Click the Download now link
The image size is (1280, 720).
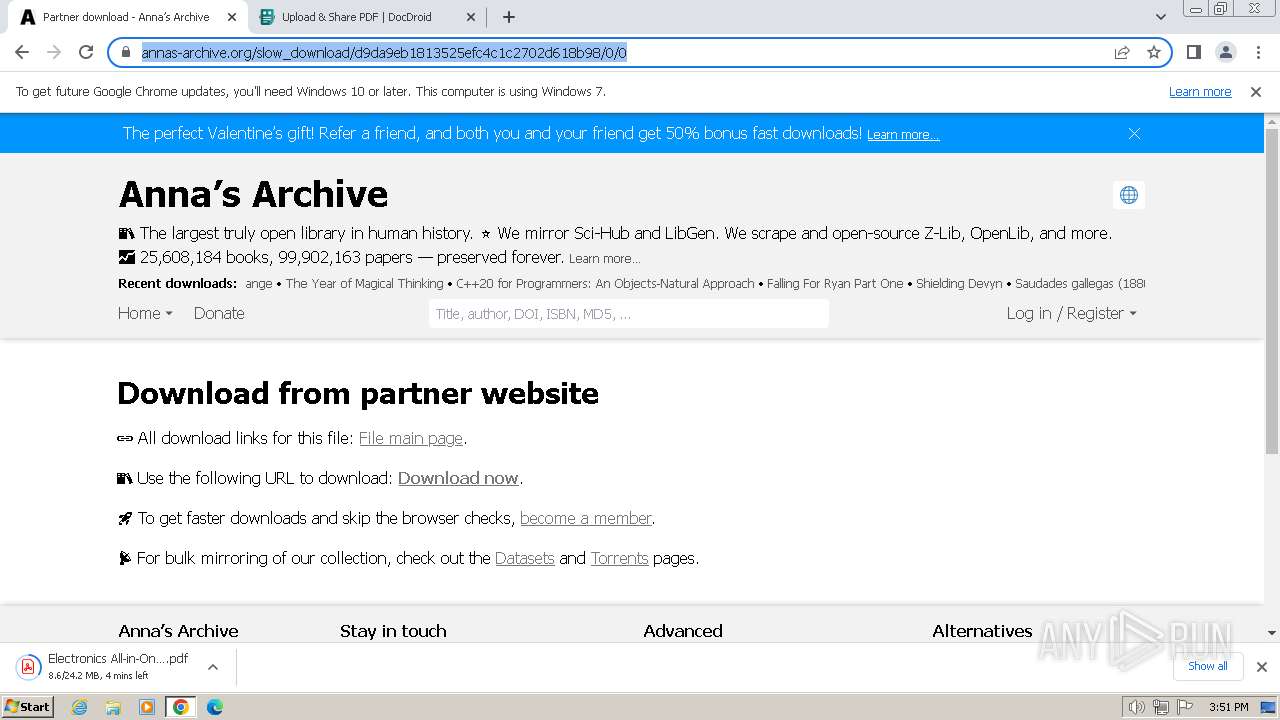458,478
